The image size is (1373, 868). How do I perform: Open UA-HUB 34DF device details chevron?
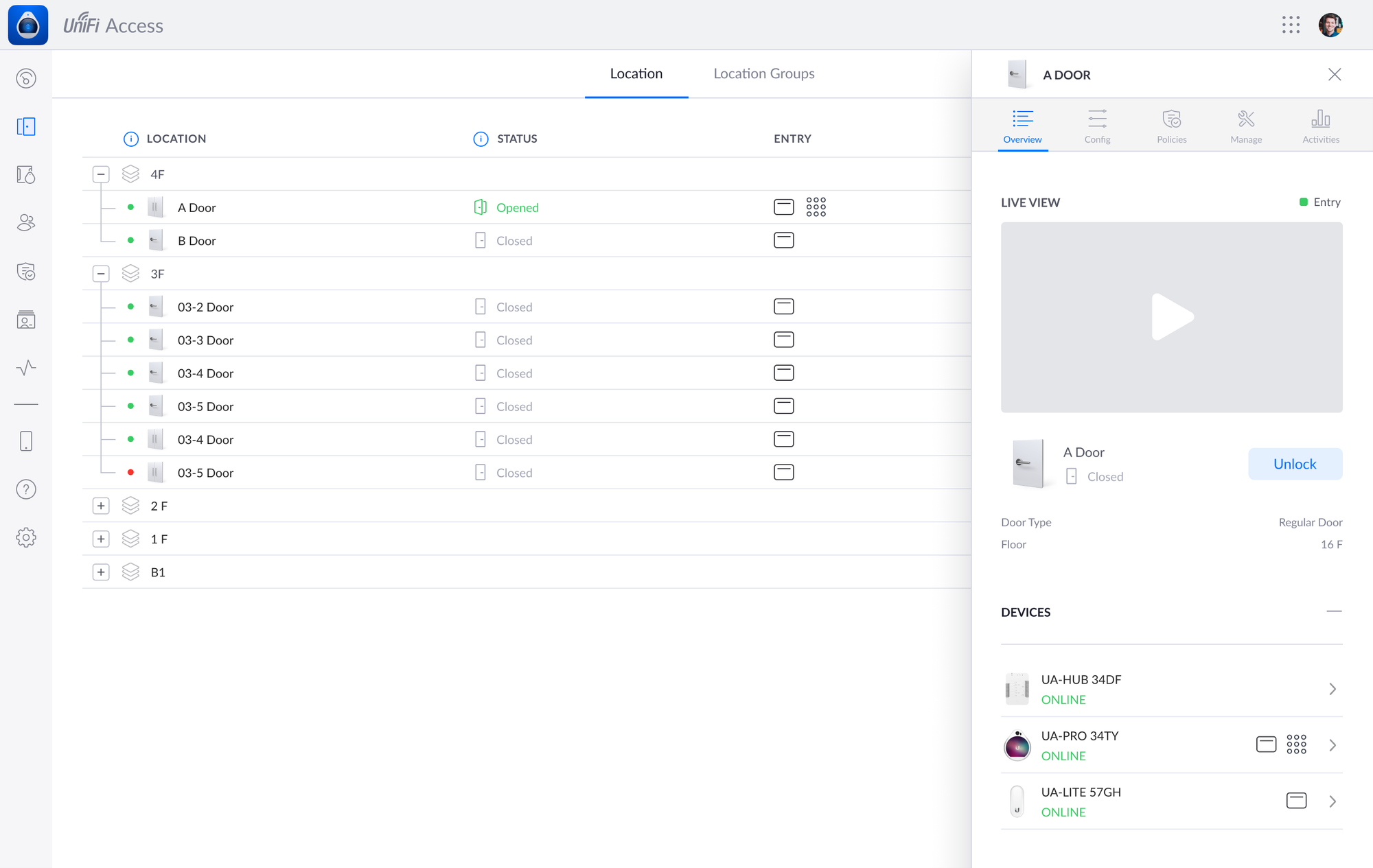(x=1332, y=689)
